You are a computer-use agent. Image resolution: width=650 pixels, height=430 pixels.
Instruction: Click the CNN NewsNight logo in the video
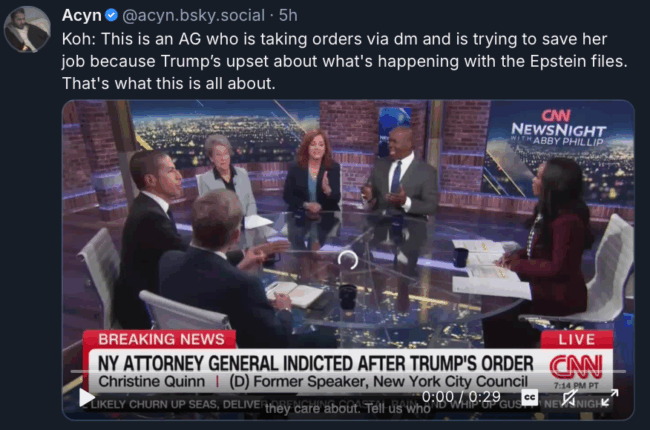tap(558, 128)
